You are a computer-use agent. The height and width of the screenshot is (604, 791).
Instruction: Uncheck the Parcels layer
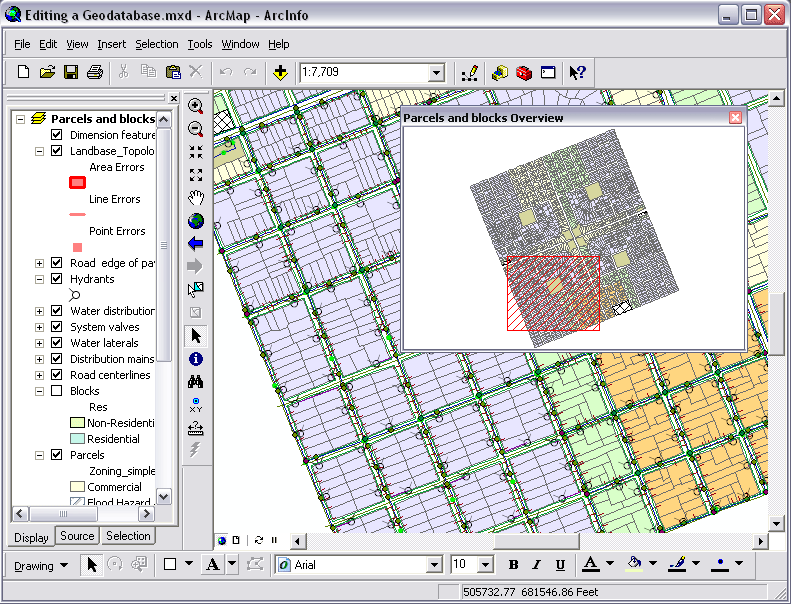point(56,455)
